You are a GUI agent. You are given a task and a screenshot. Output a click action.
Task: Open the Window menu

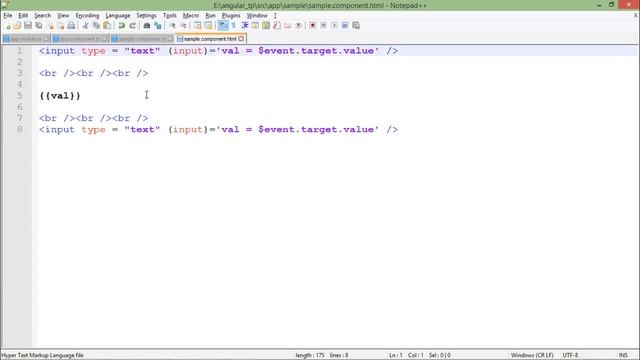pos(257,16)
